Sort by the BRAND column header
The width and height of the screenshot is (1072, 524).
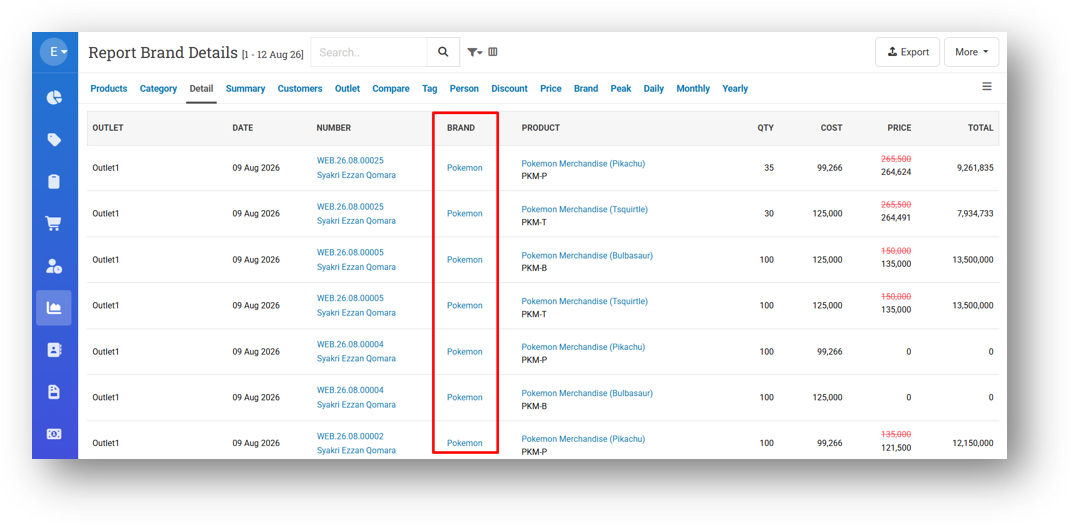(x=461, y=128)
